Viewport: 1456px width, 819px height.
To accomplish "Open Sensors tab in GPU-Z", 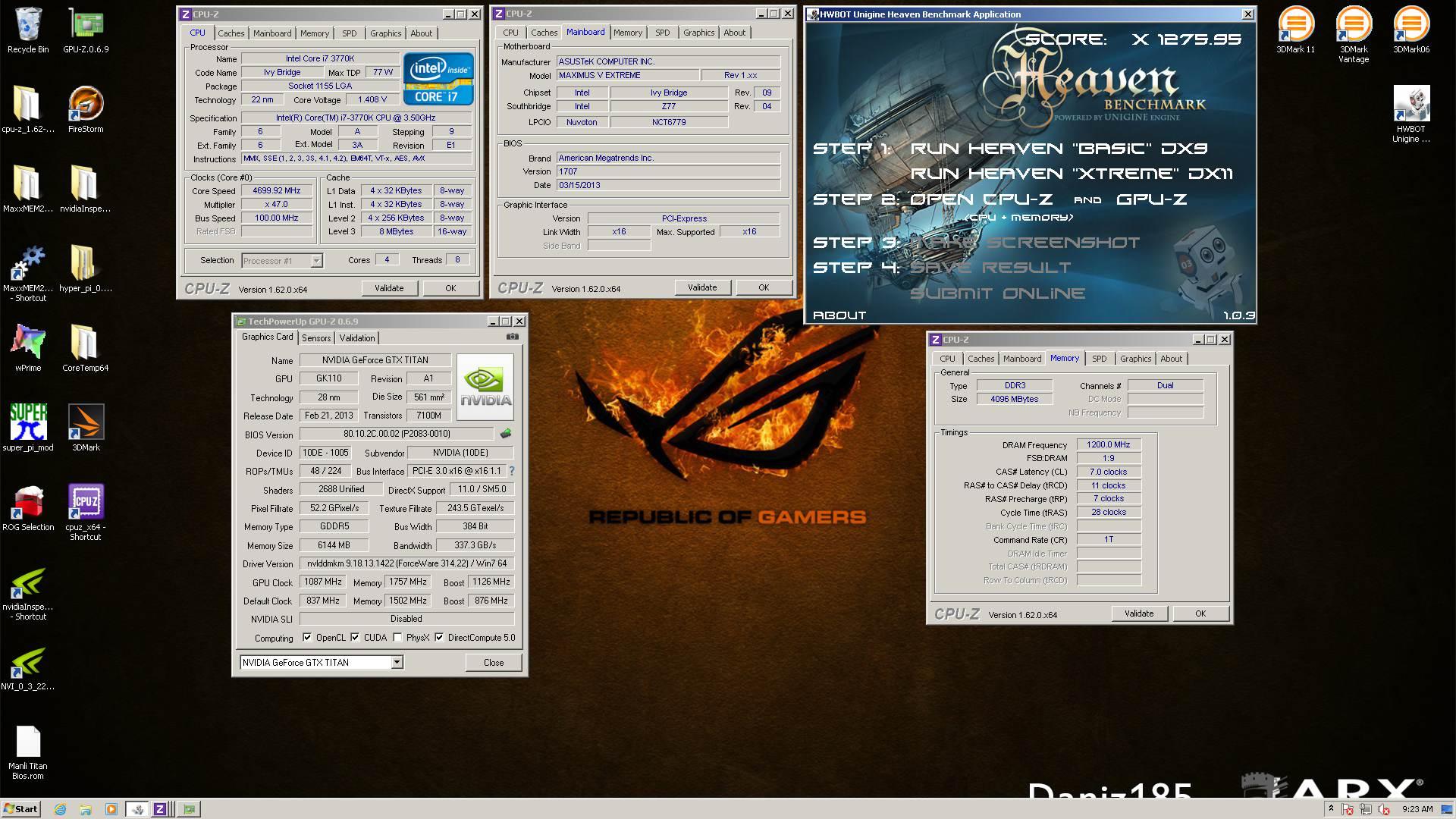I will point(316,338).
